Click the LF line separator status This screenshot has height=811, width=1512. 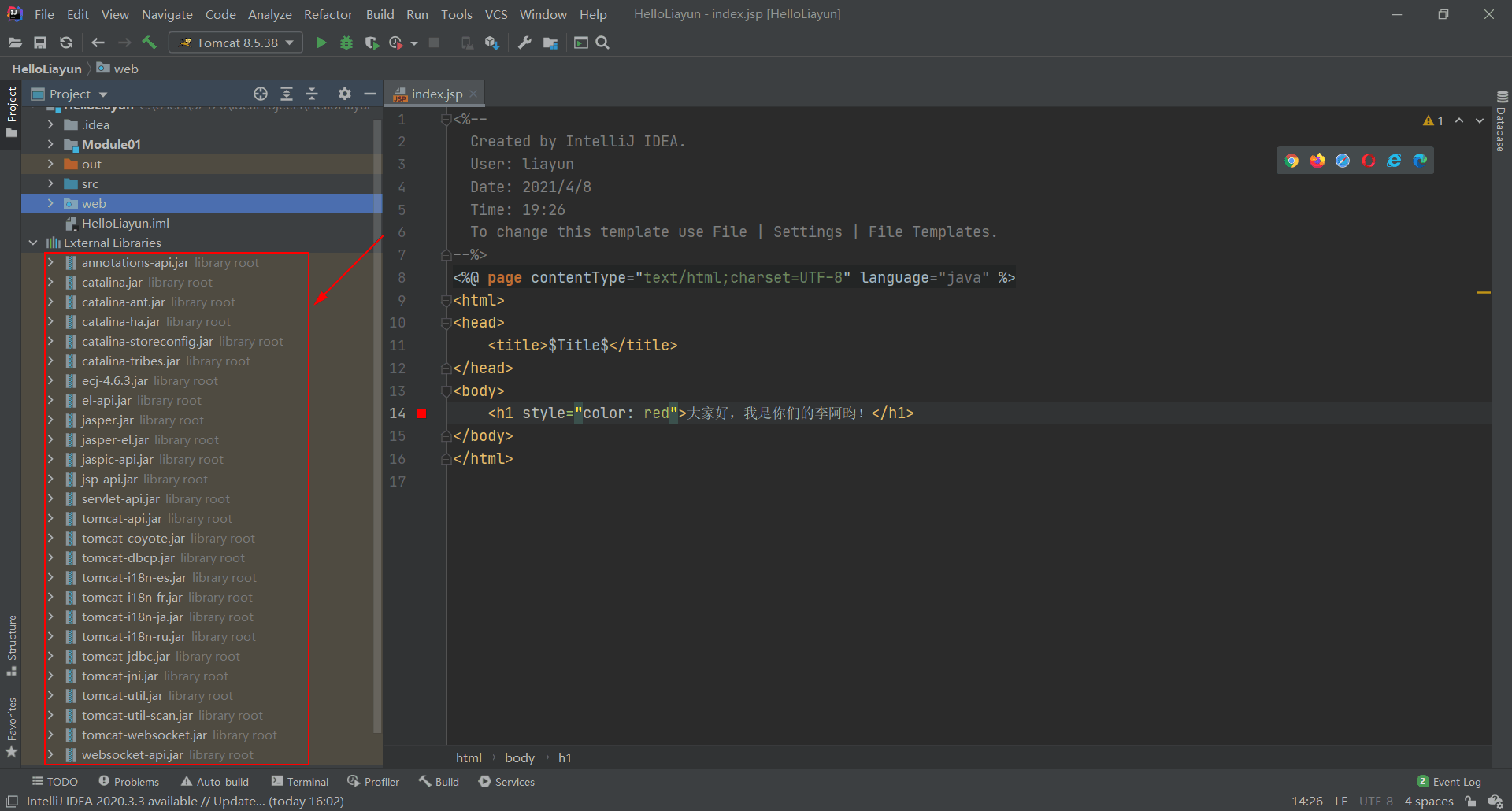click(x=1340, y=801)
